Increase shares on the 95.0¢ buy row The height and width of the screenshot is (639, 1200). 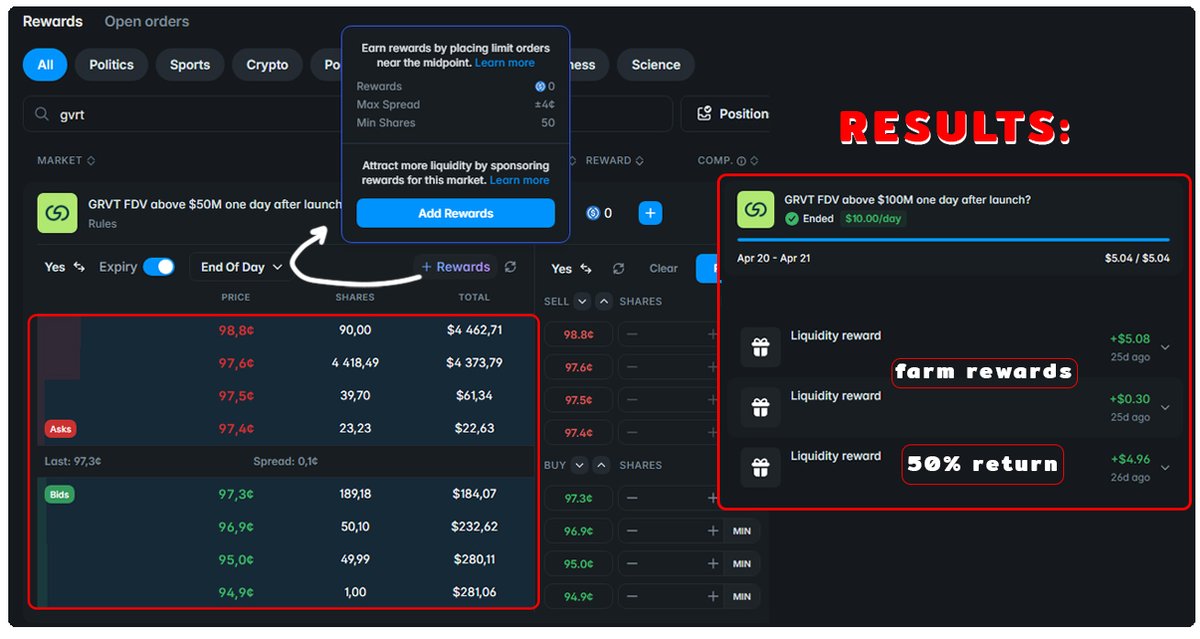[x=712, y=564]
